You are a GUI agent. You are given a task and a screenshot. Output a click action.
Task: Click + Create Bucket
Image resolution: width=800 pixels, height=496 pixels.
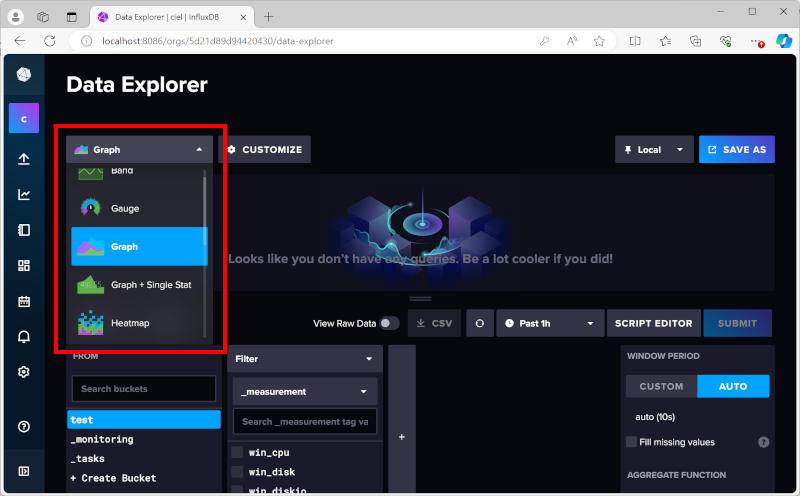113,478
